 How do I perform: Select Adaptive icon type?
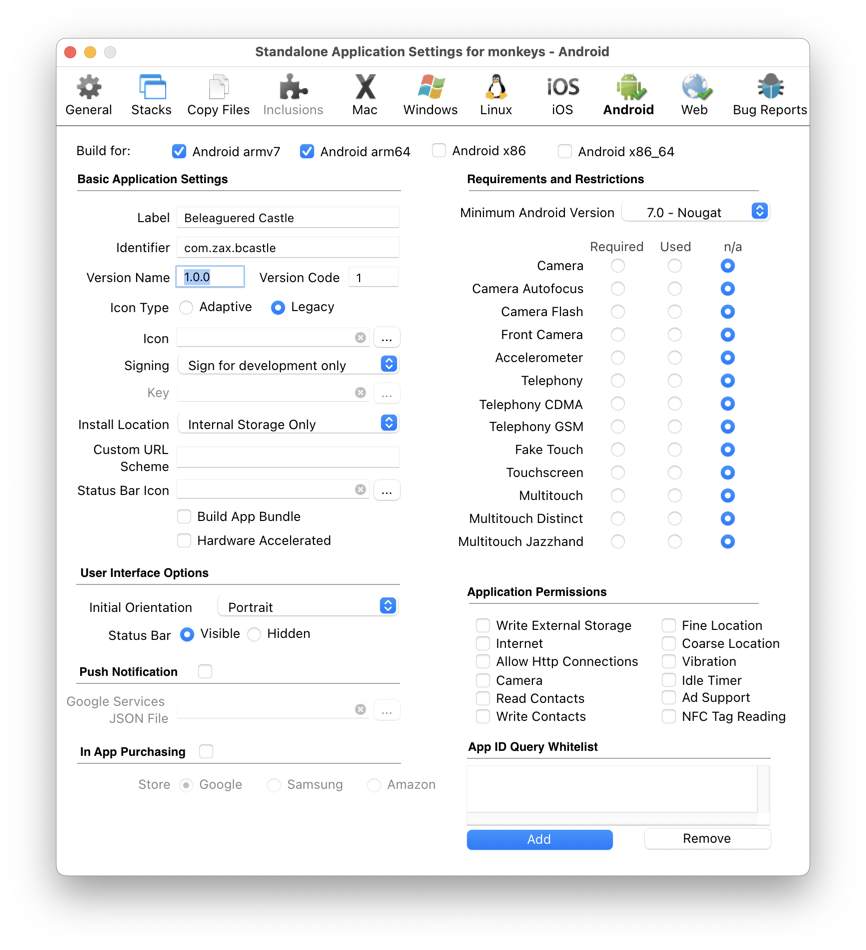[x=187, y=308]
